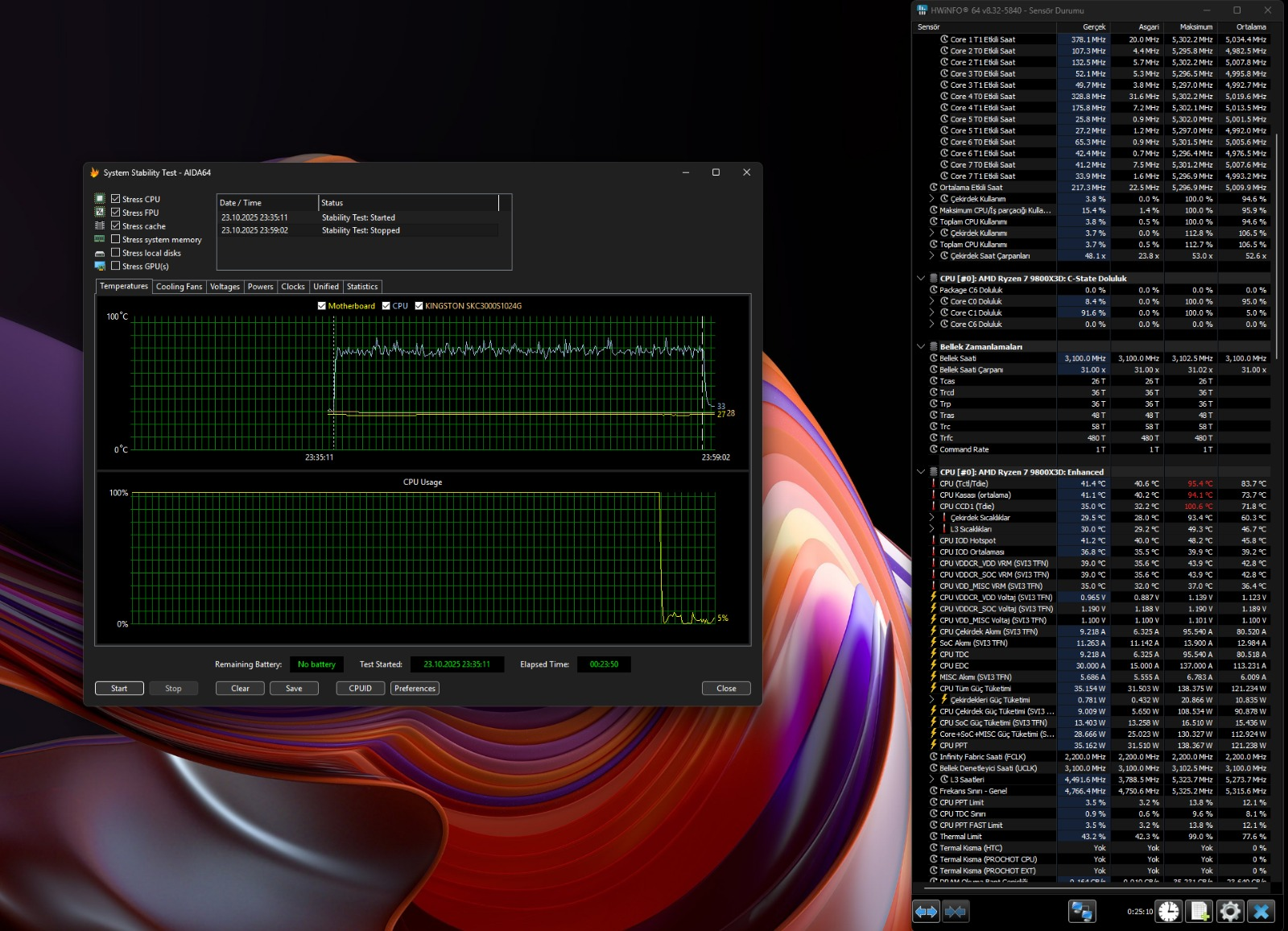Expand the L3 Sıcaklıkları row
The image size is (1288, 931).
click(932, 529)
